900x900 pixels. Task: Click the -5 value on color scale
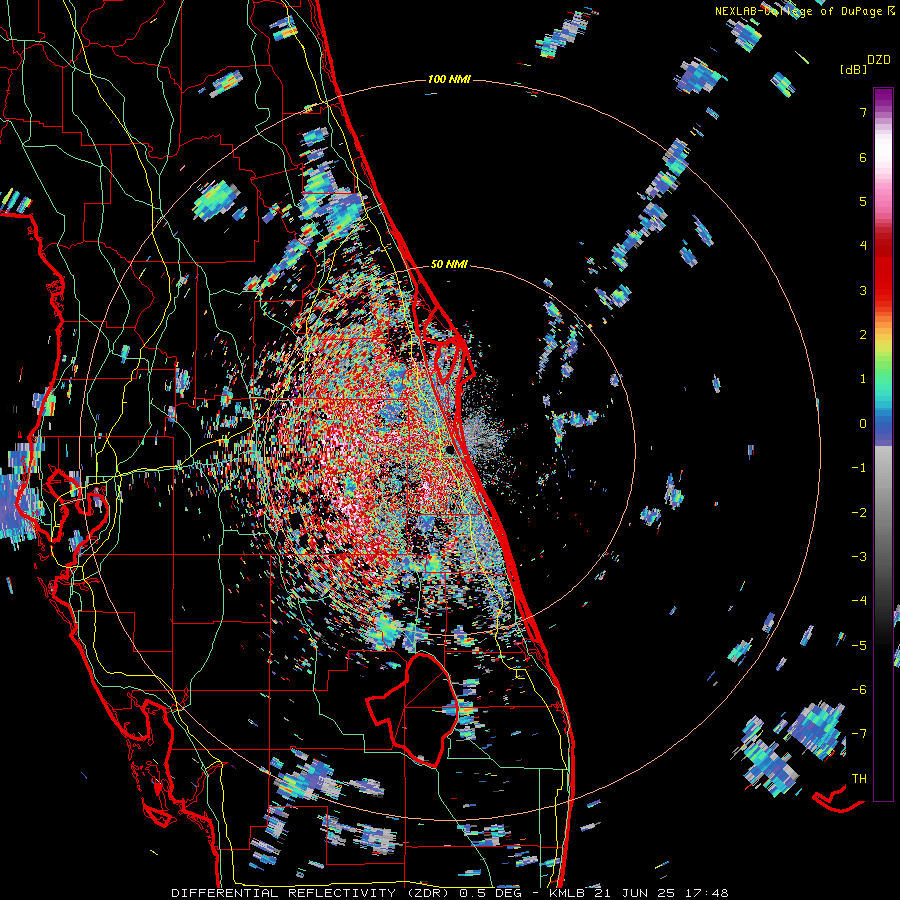point(859,646)
